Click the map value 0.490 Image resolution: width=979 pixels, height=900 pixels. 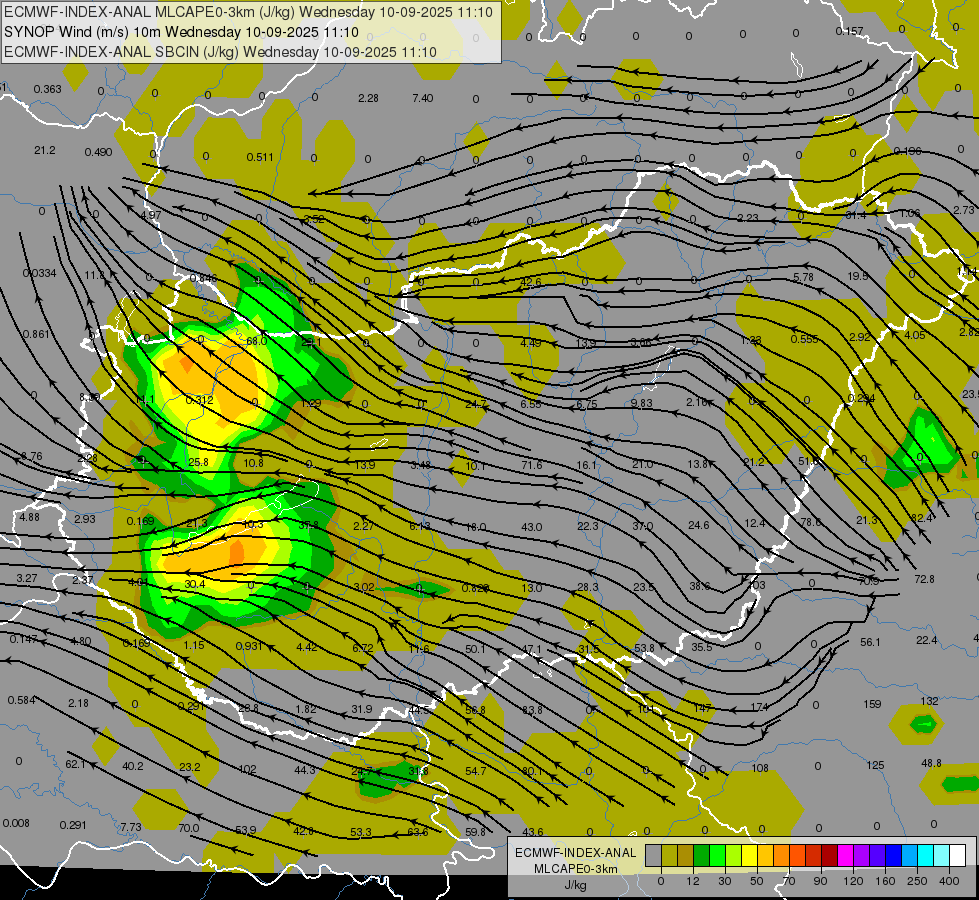tap(98, 152)
